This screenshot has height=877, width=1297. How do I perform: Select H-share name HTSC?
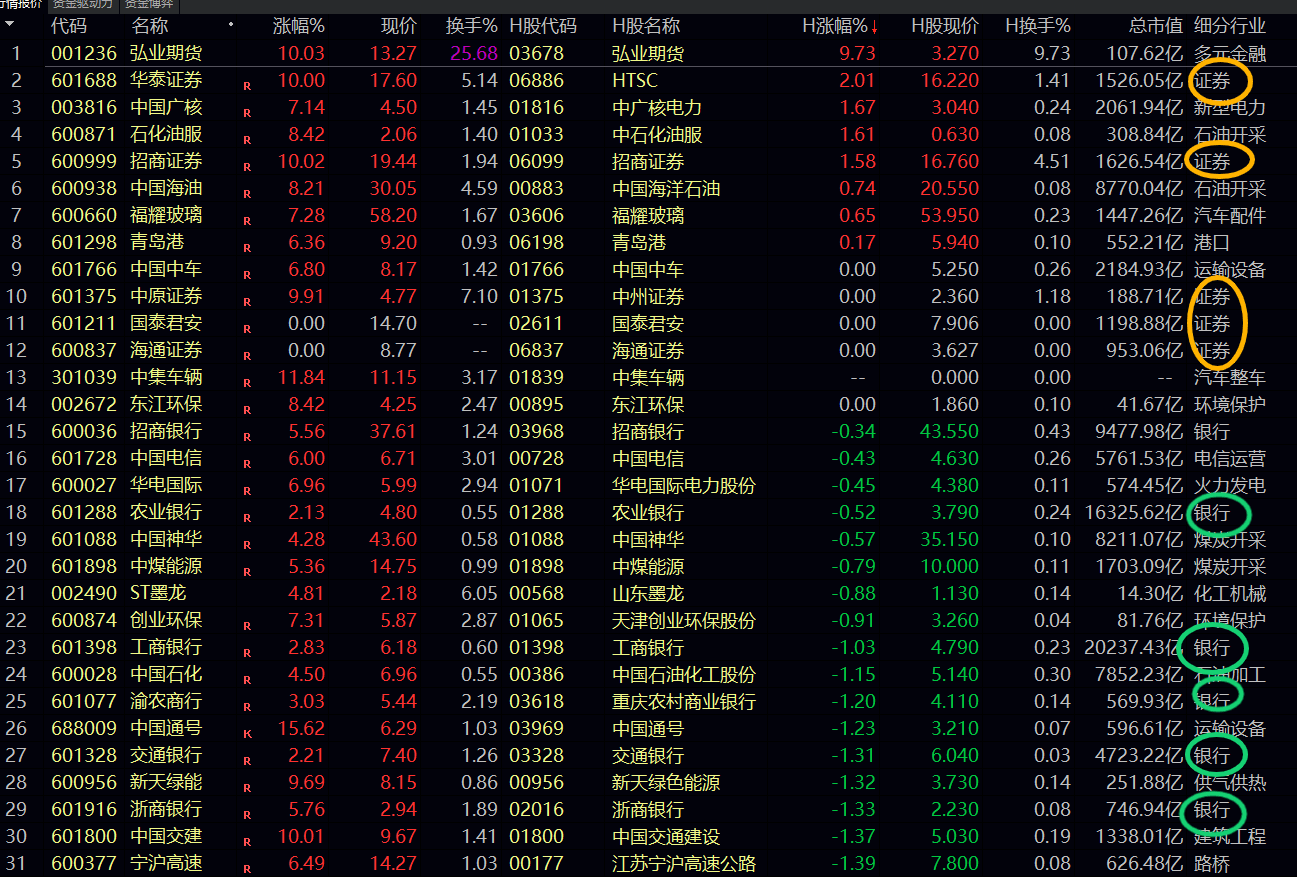click(635, 80)
